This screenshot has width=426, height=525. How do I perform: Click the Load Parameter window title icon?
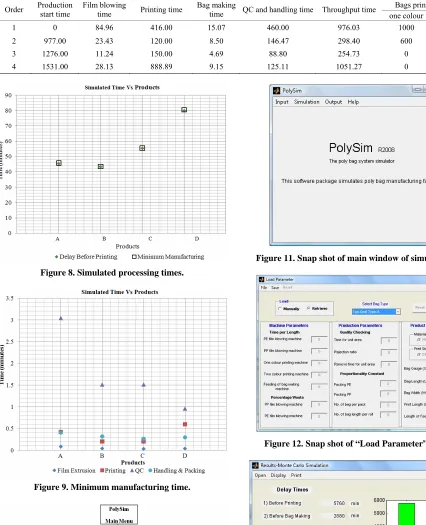[262, 279]
